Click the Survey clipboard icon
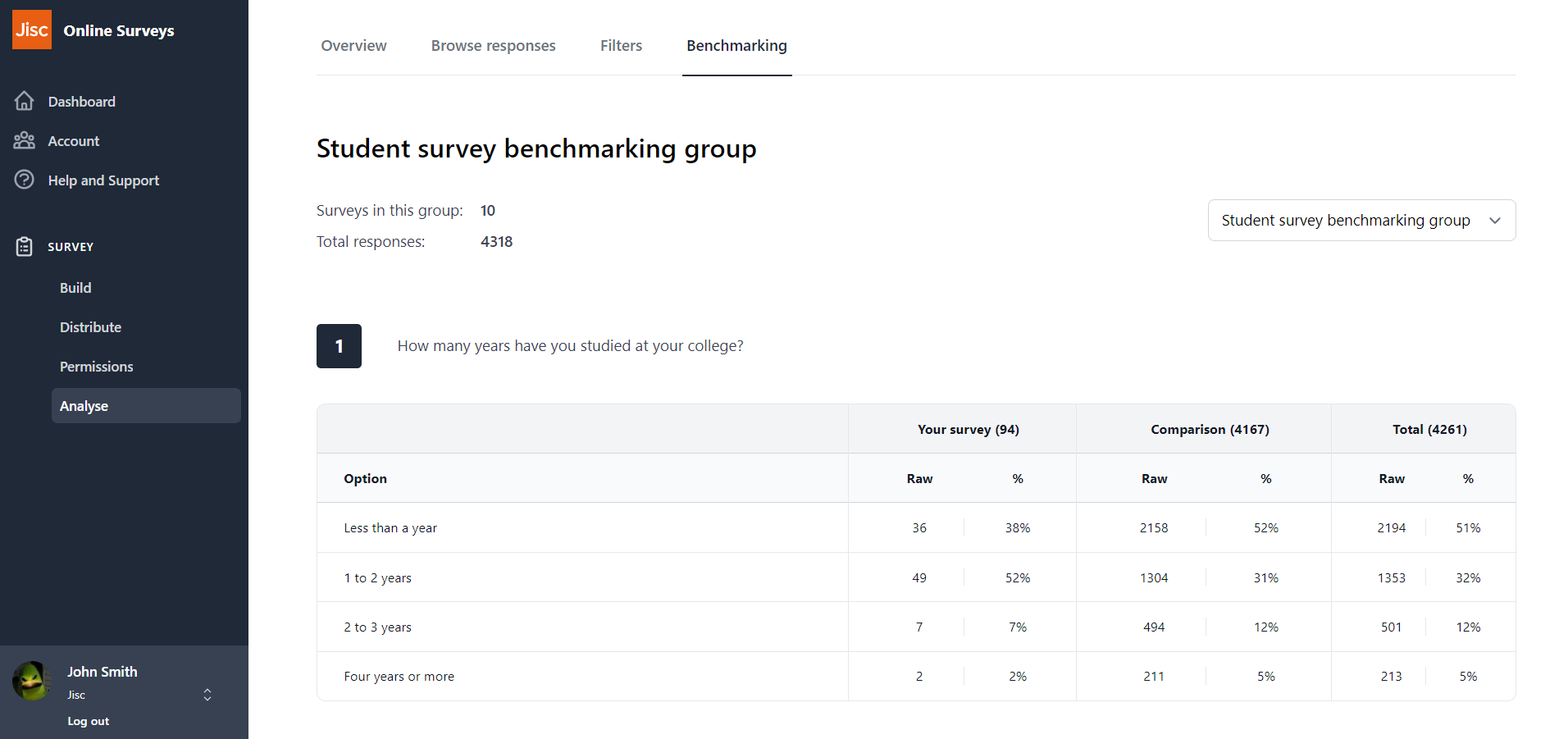Image resolution: width=1568 pixels, height=739 pixels. pos(25,246)
